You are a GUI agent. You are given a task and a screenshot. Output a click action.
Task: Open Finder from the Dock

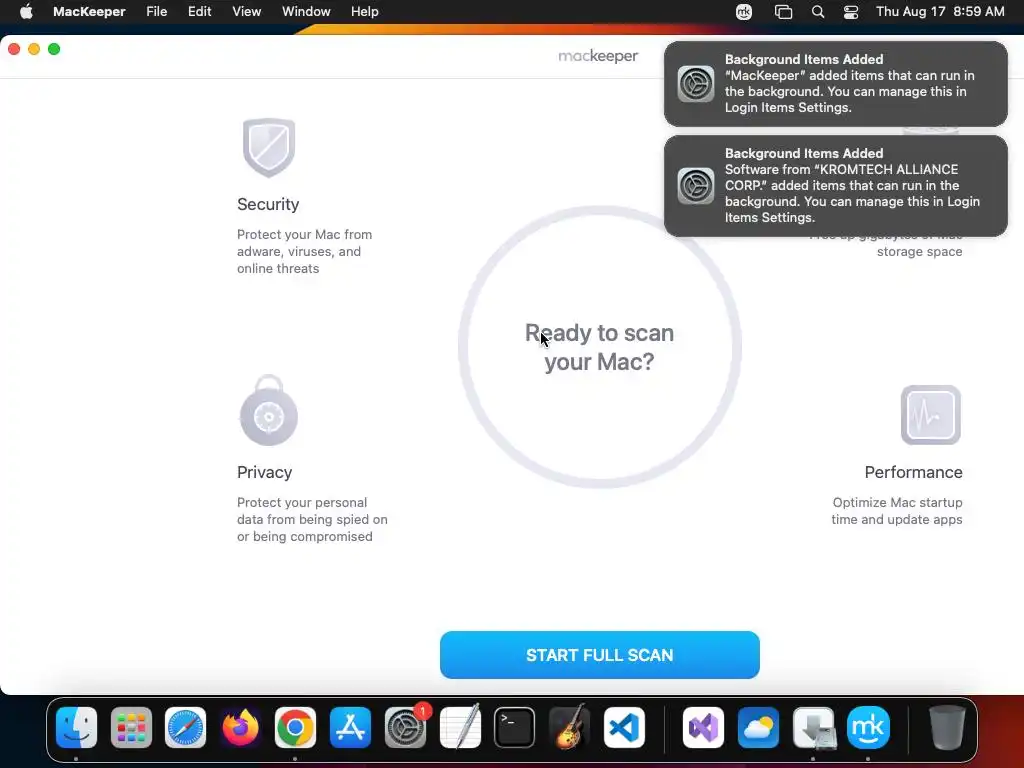click(x=76, y=728)
